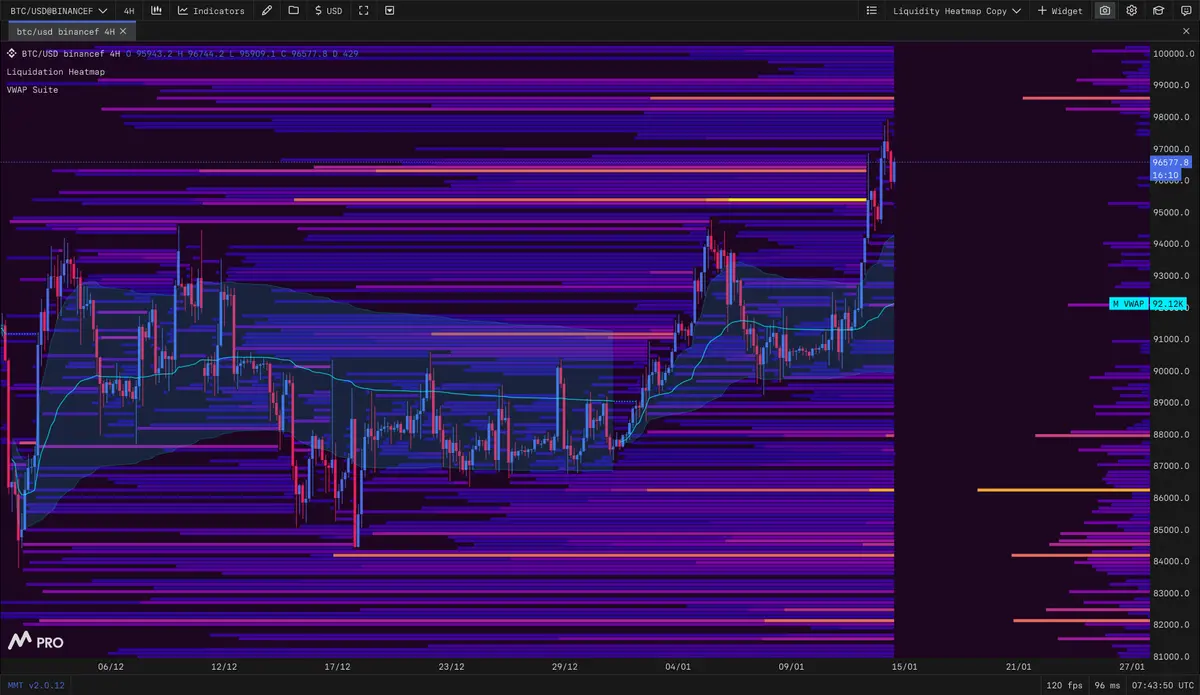
Task: Click the current price tag 96577.8
Action: 1170,162
